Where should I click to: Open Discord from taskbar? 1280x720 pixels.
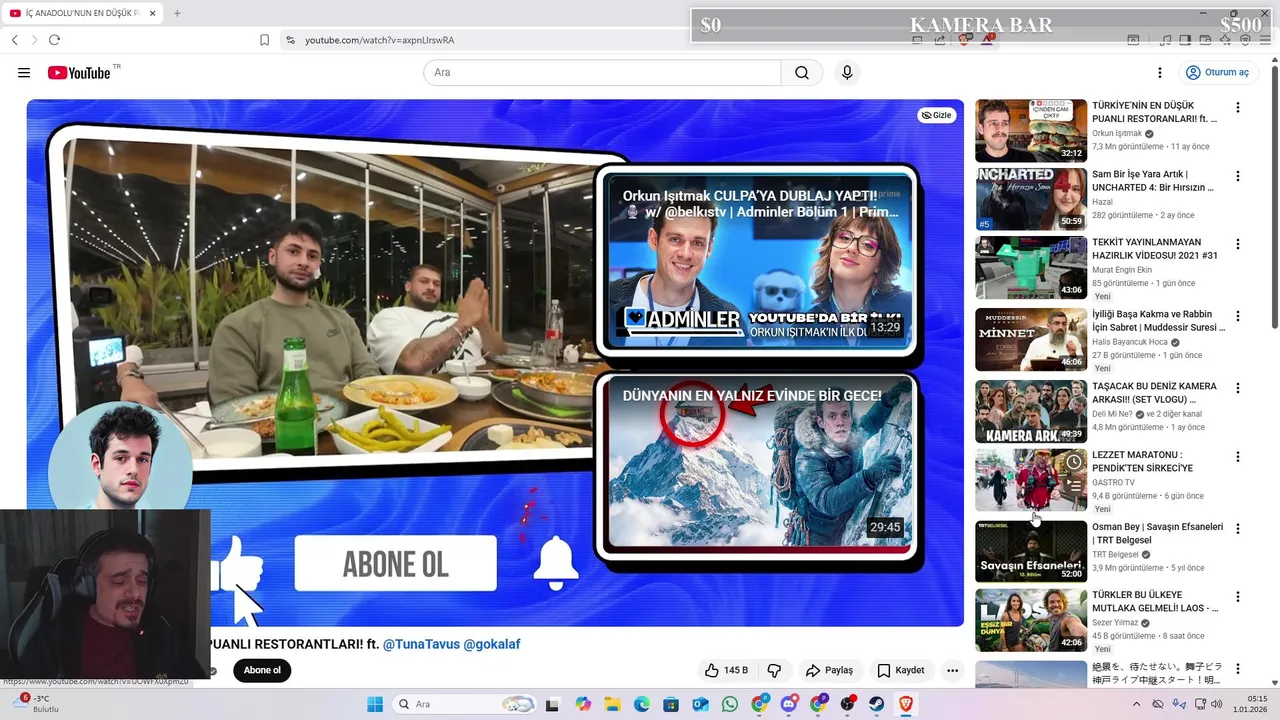click(789, 704)
